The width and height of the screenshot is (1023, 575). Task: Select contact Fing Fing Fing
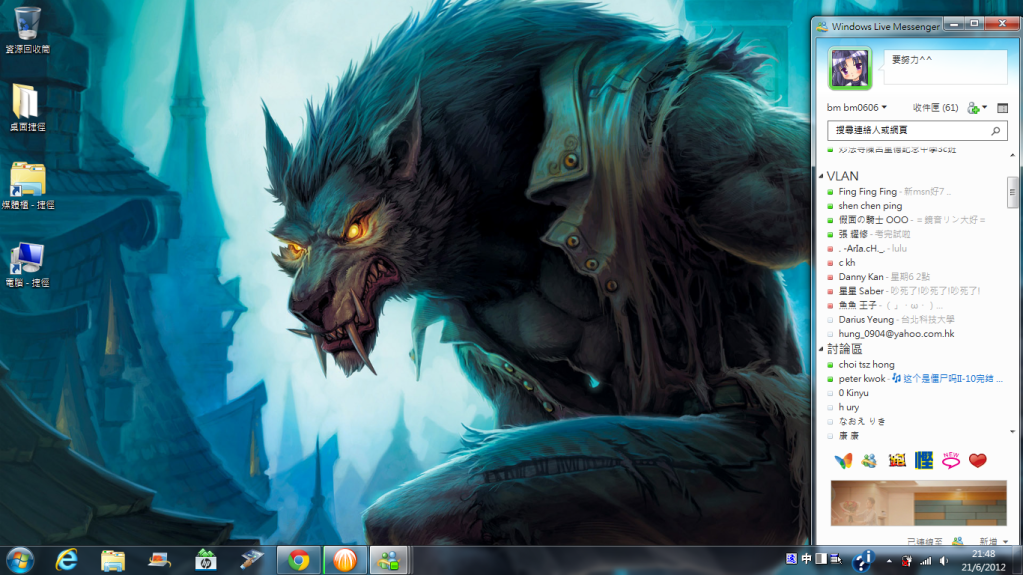867,191
